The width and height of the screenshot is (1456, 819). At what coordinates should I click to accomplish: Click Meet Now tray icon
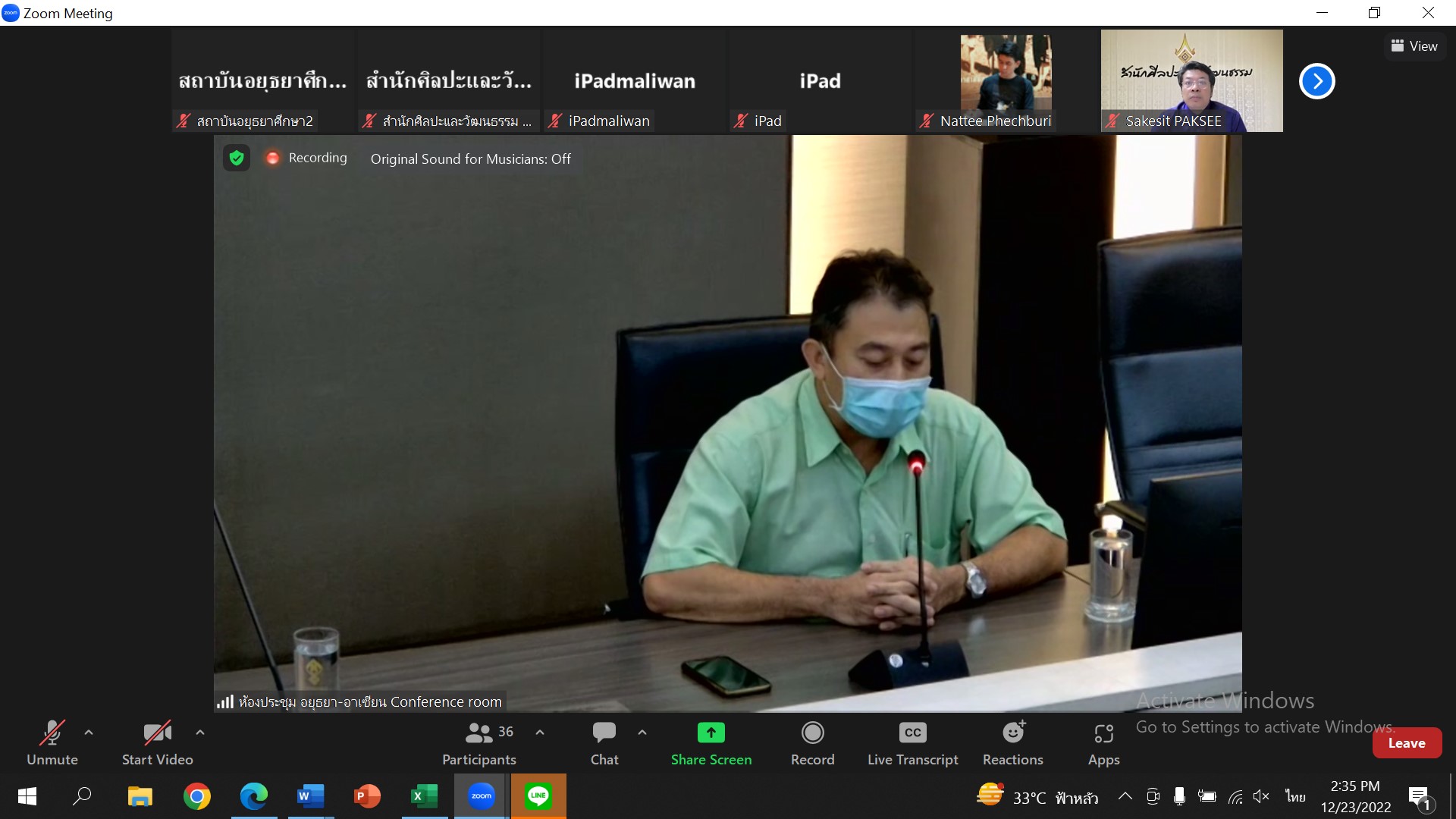pos(1153,796)
